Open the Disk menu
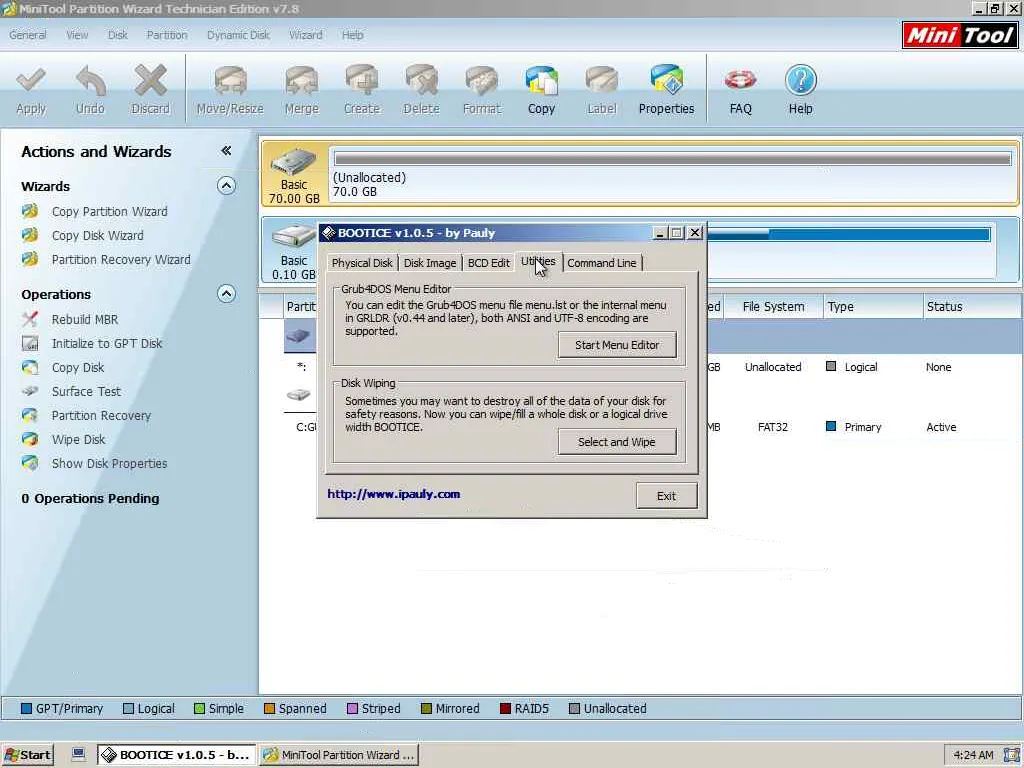Image resolution: width=1024 pixels, height=768 pixels. 118,35
